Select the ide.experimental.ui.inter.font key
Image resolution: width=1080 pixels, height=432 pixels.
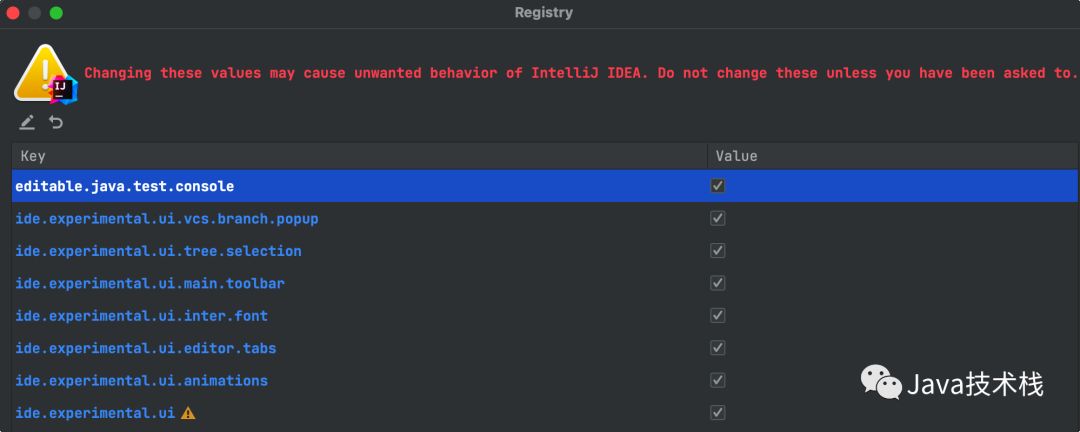click(141, 316)
